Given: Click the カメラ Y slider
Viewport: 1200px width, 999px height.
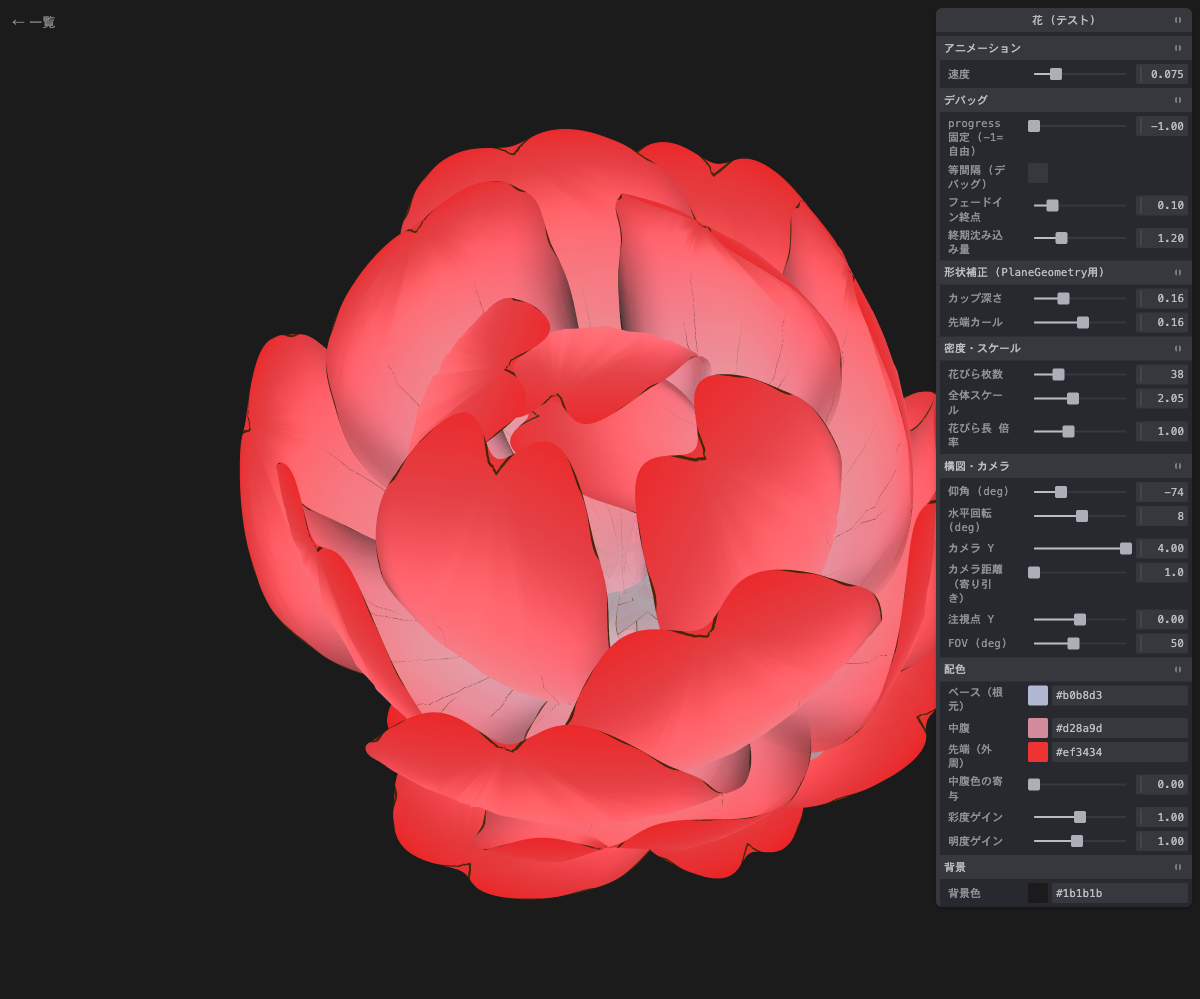Looking at the screenshot, I should 1080,548.
